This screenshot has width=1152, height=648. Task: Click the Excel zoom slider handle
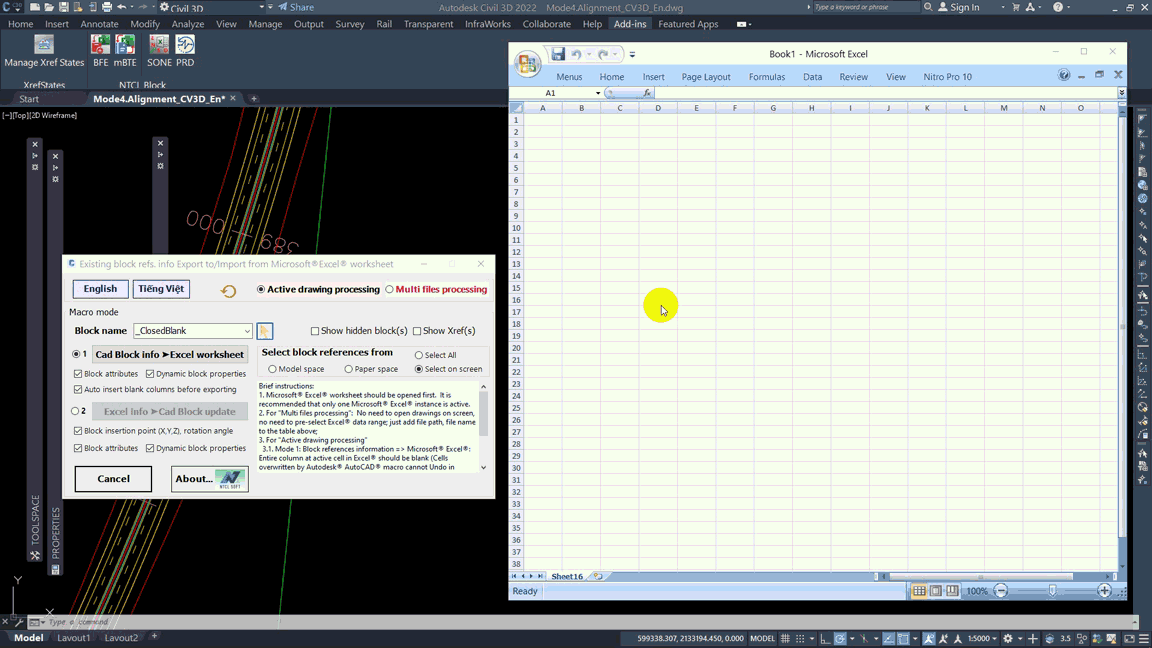[1052, 591]
